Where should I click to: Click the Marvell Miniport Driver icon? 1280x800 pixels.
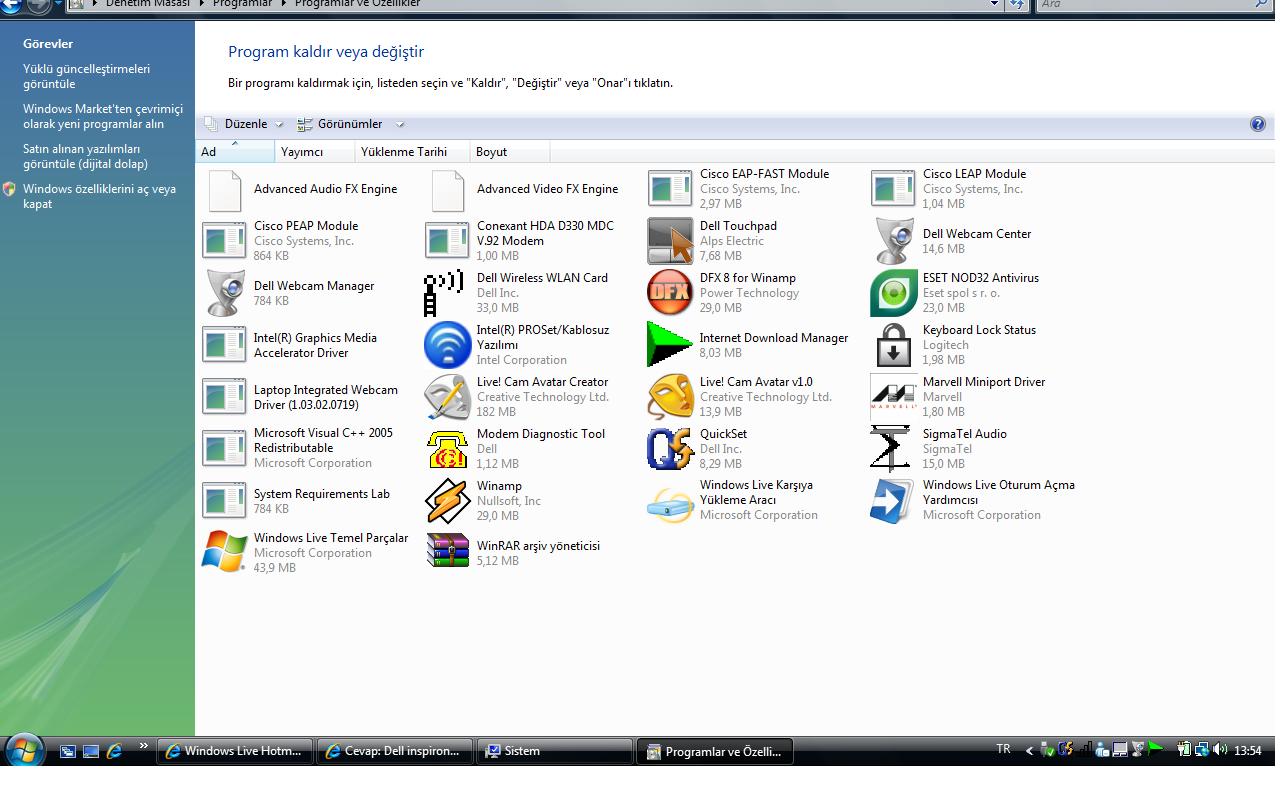tap(893, 397)
